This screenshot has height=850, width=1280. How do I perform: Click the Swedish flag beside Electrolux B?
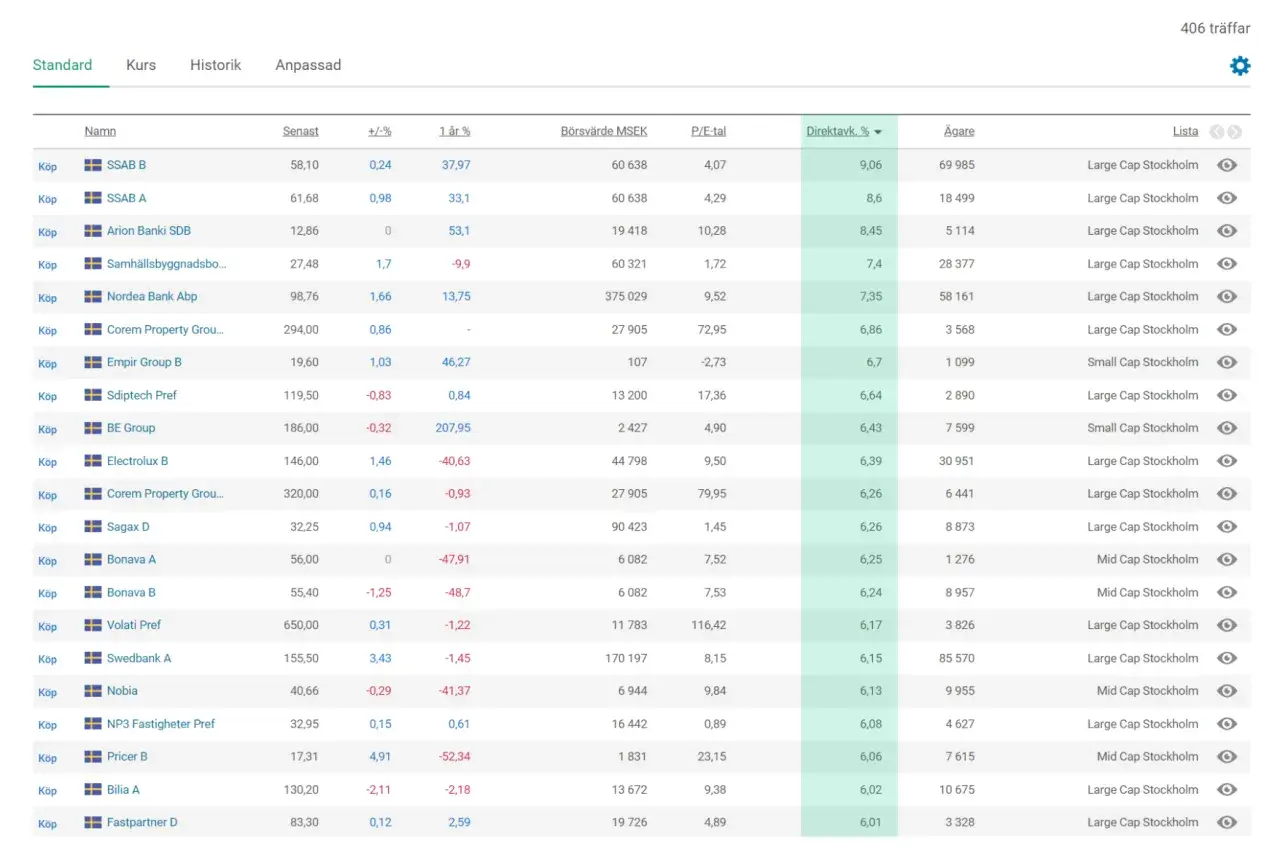point(93,461)
